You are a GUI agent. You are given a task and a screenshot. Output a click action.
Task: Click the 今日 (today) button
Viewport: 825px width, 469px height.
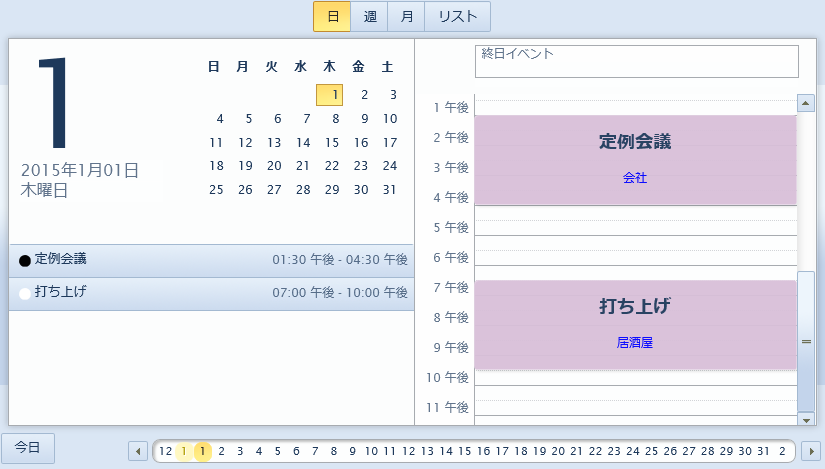pos(28,448)
